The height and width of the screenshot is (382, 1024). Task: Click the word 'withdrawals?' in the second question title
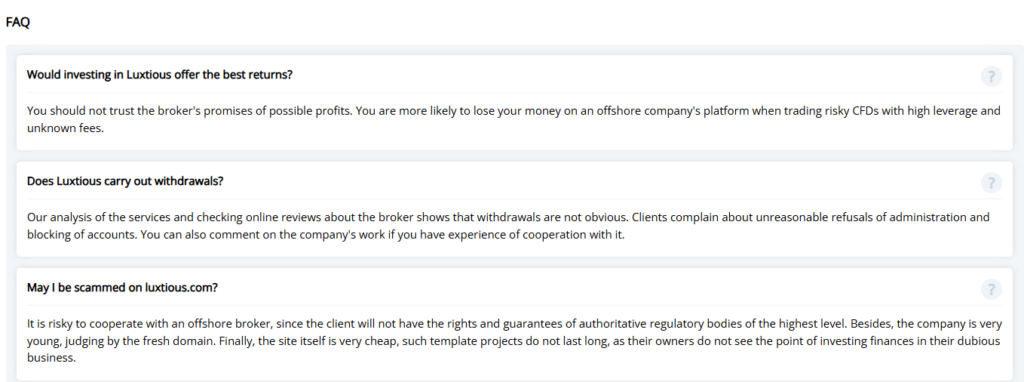pyautogui.click(x=189, y=181)
